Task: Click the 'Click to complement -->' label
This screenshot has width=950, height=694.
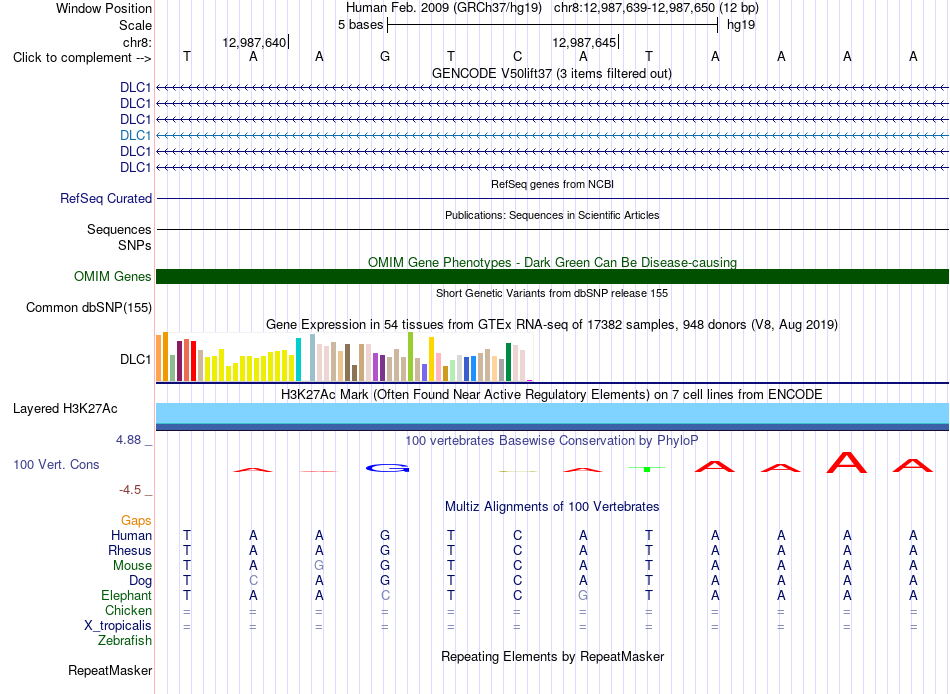Action: [x=82, y=58]
